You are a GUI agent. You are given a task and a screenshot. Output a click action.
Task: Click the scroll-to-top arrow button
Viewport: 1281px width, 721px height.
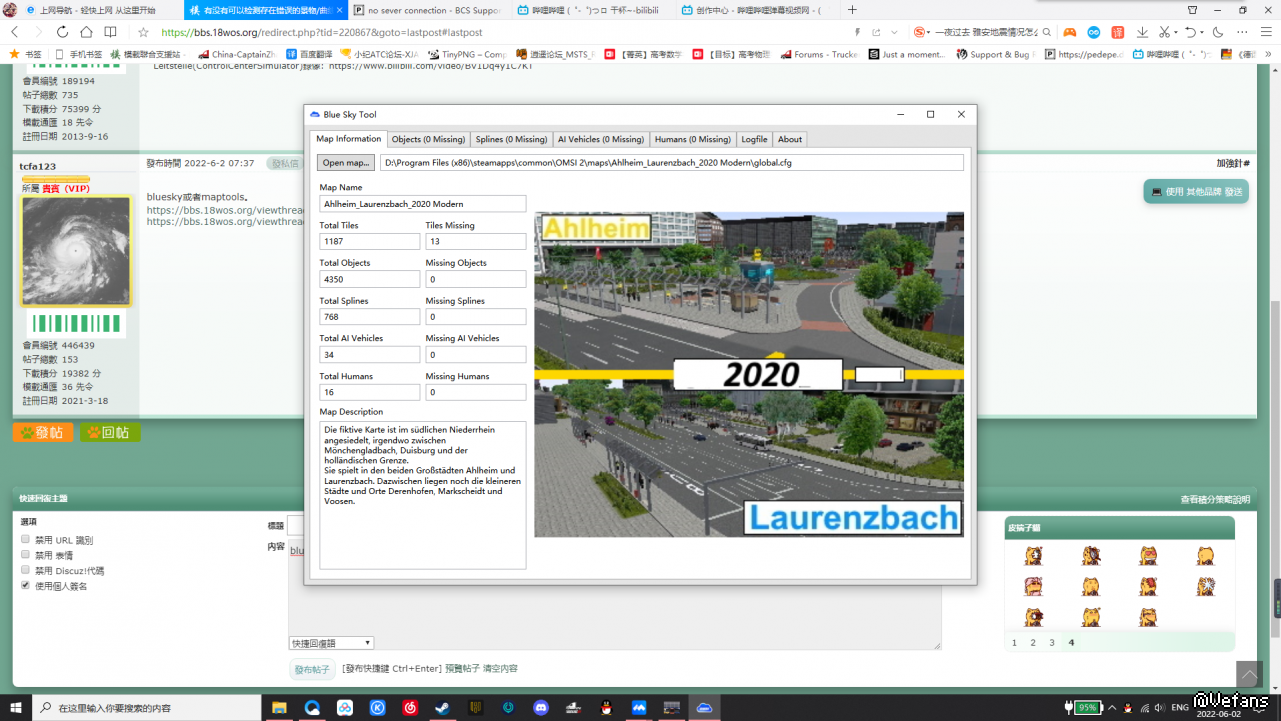point(1248,674)
